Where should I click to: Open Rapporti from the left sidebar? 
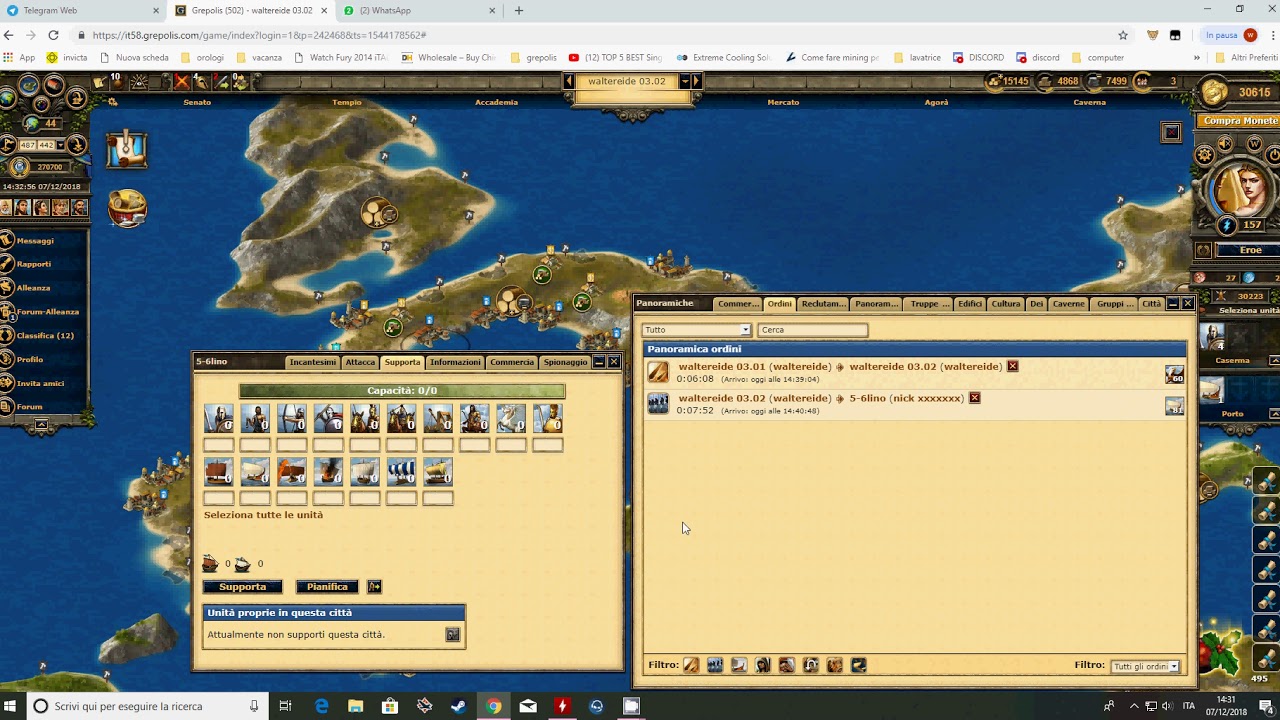click(34, 264)
